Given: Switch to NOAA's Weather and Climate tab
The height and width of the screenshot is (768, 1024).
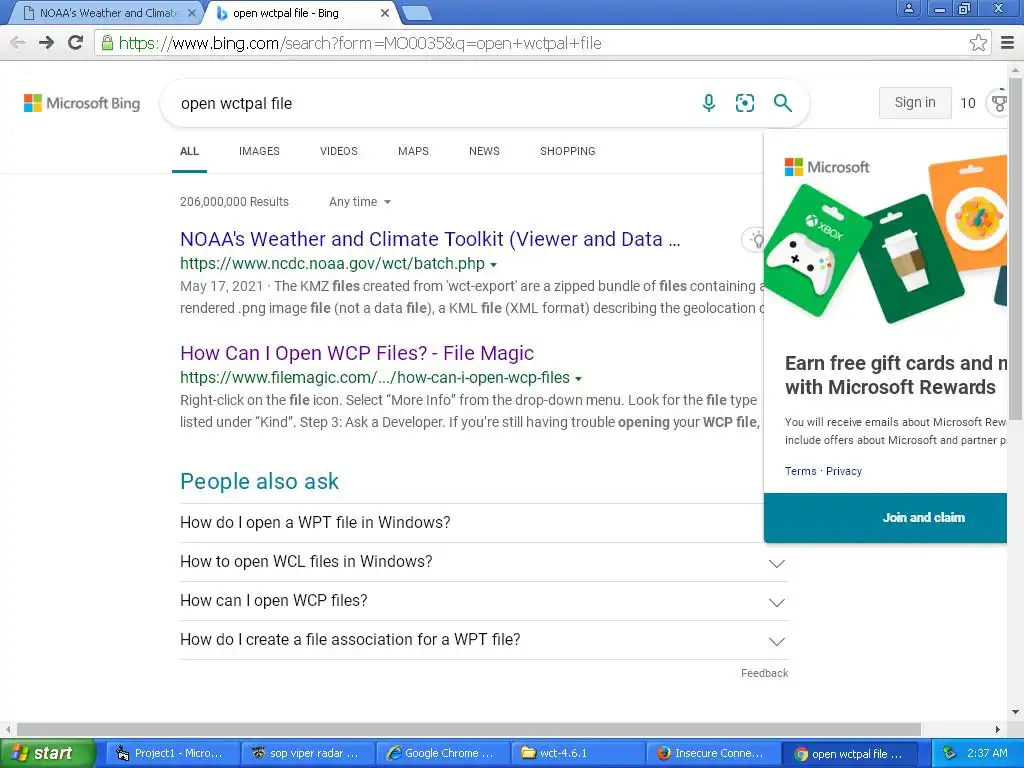Looking at the screenshot, I should pos(108,12).
